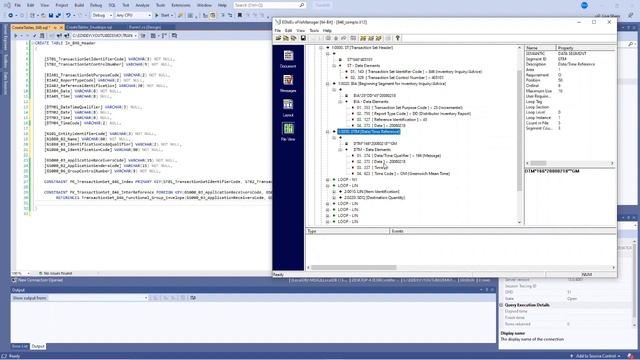Select the File View sidebar icon
Image resolution: width=640 pixels, height=360 pixels.
pyautogui.click(x=288, y=132)
